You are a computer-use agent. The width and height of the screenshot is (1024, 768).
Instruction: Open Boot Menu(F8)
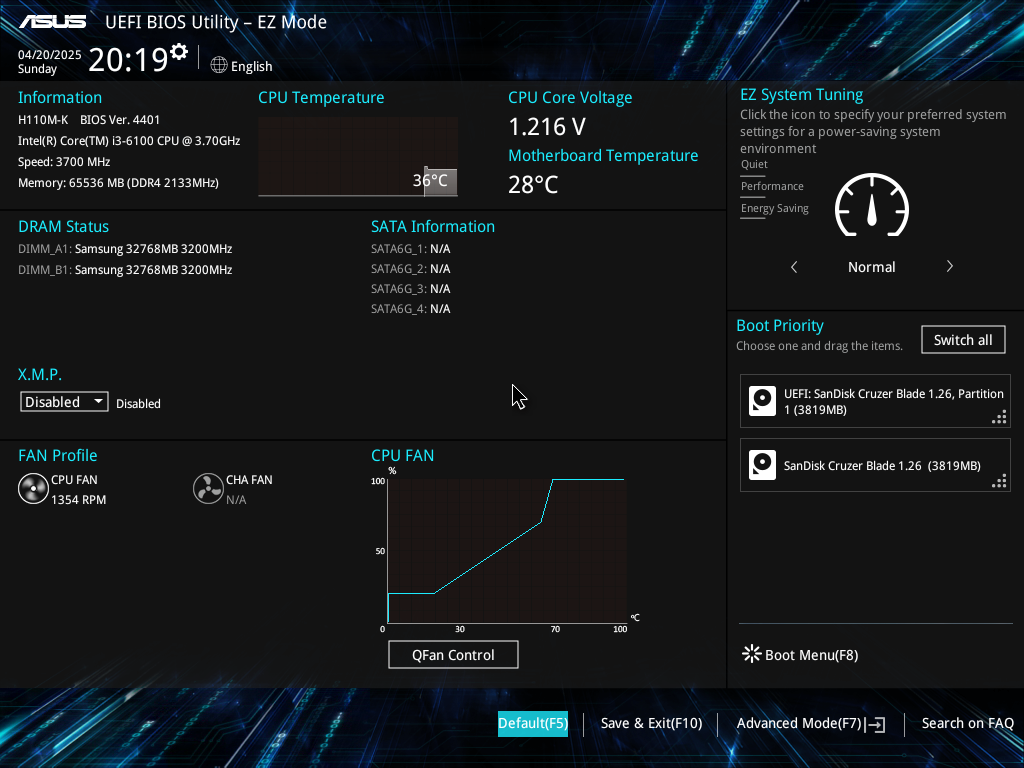[x=811, y=655]
